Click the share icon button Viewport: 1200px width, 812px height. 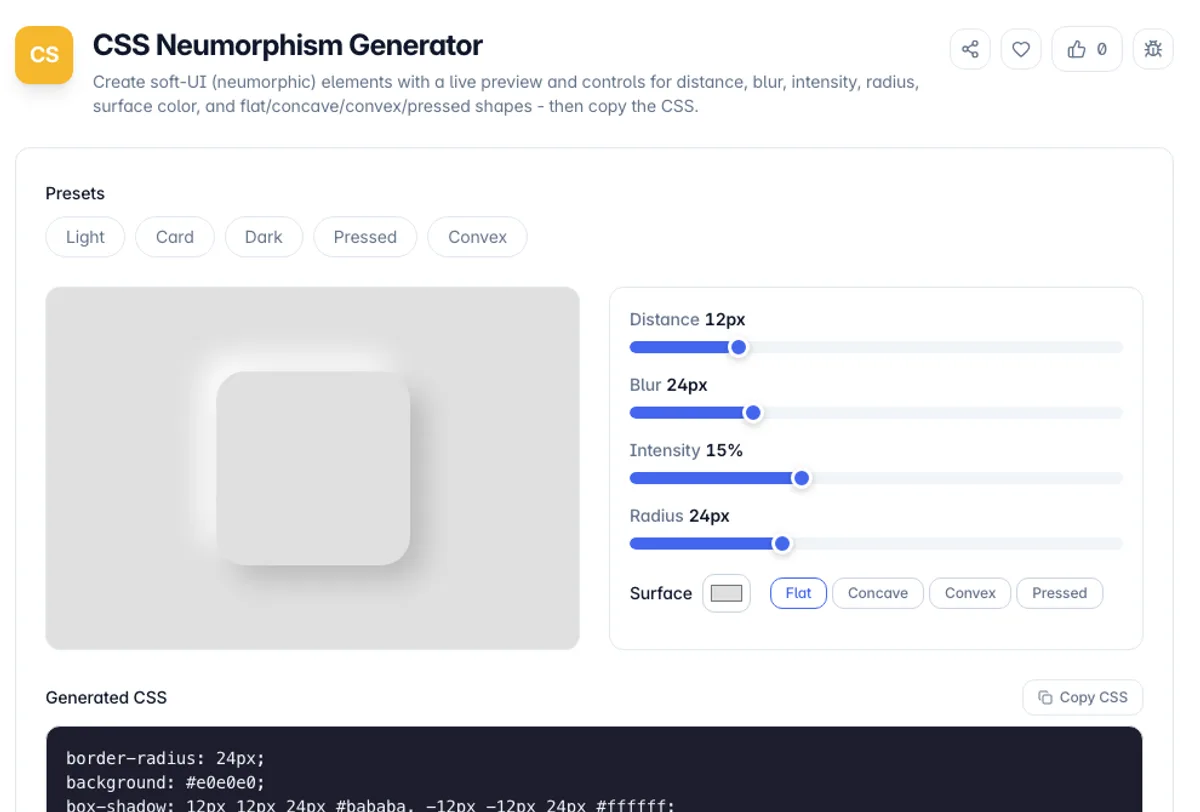(970, 49)
